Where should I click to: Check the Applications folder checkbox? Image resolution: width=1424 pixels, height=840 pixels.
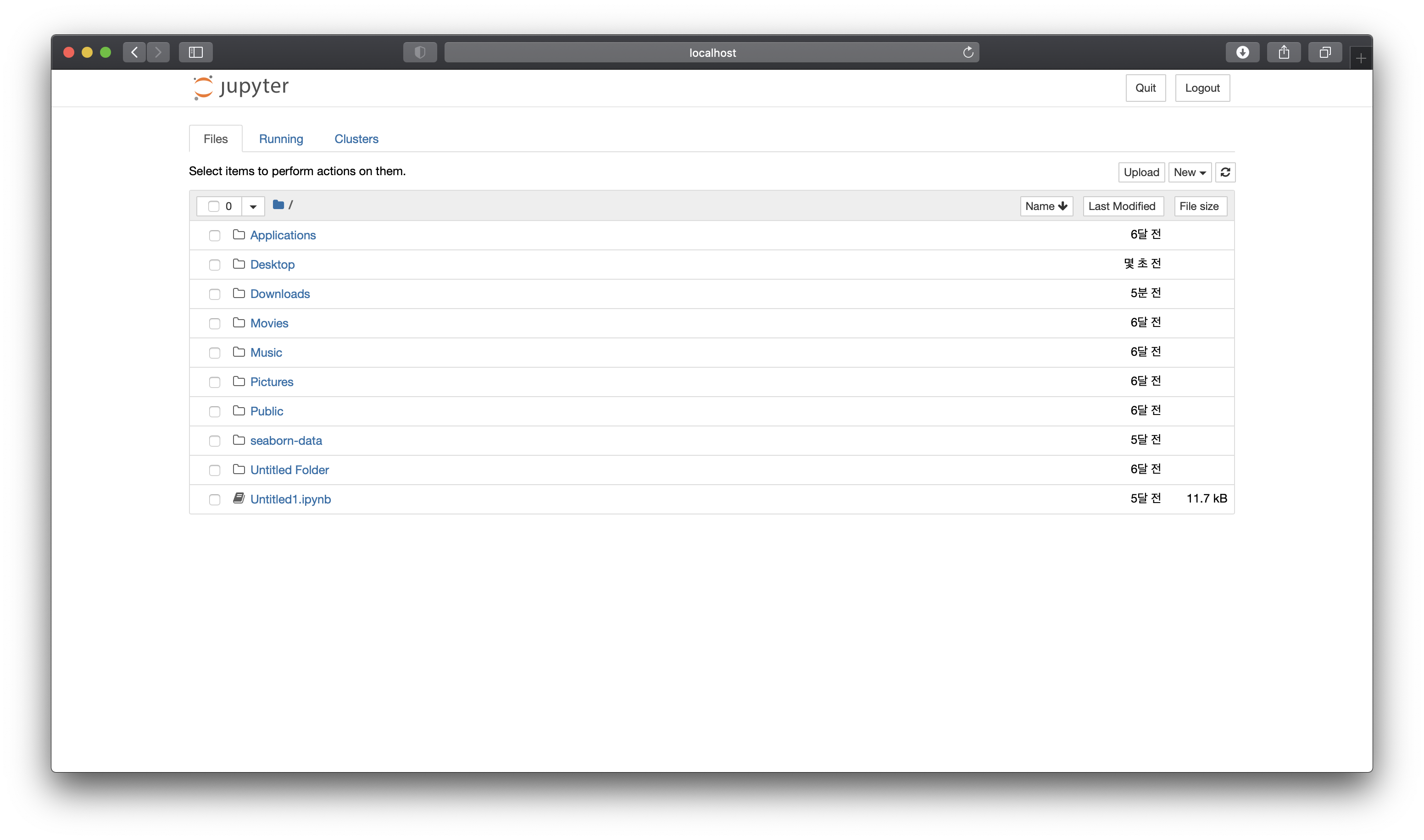point(215,236)
